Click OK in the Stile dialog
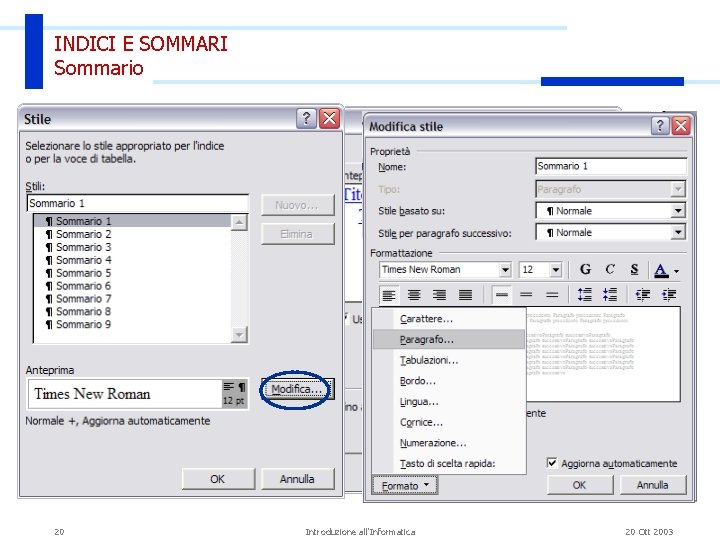The width and height of the screenshot is (720, 540). tap(218, 479)
